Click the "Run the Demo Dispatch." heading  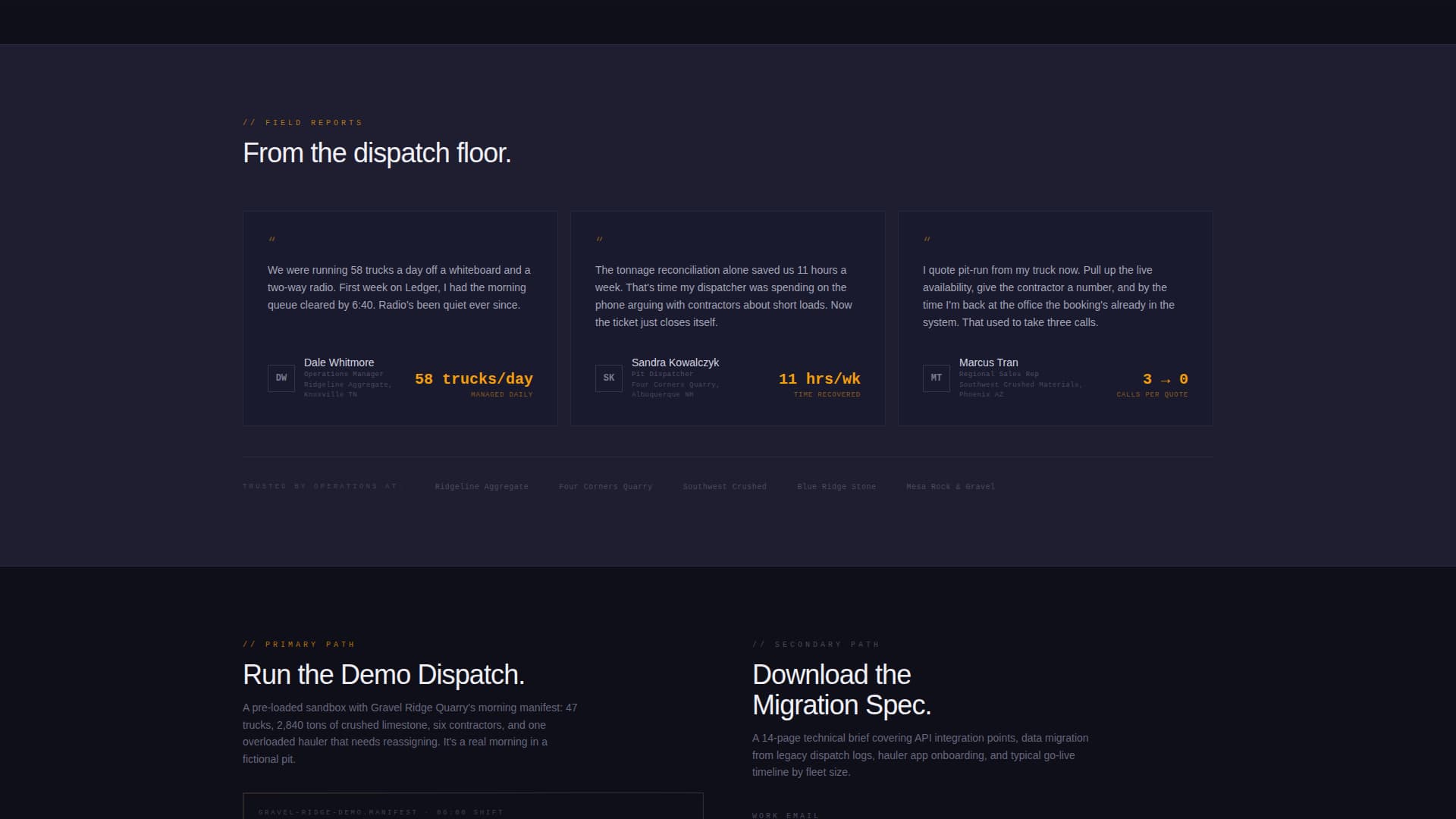384,675
